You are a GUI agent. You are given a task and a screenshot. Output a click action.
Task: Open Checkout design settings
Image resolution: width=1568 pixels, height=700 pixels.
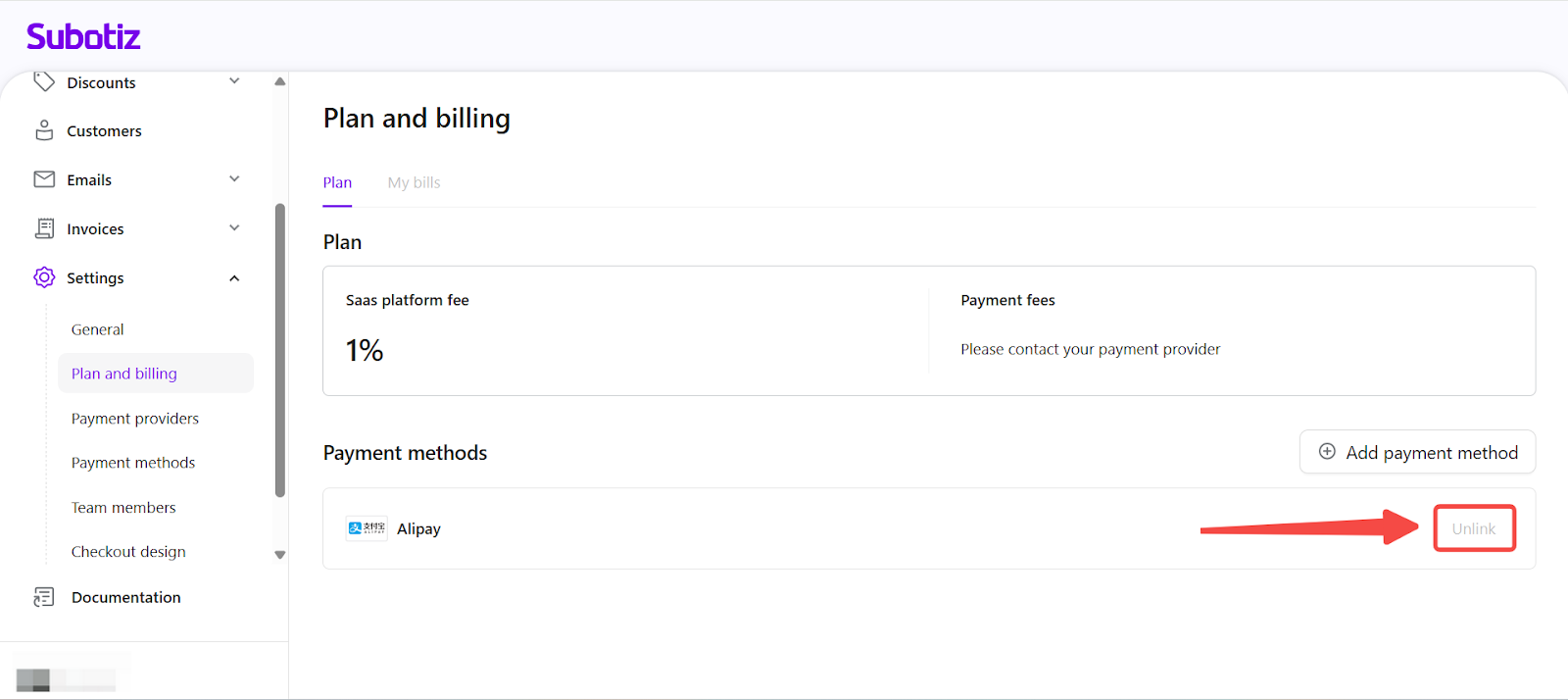tap(128, 552)
